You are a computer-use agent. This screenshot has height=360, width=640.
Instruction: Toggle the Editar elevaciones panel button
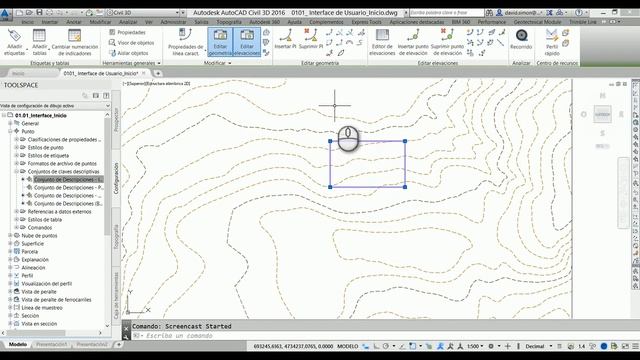pos(247,42)
